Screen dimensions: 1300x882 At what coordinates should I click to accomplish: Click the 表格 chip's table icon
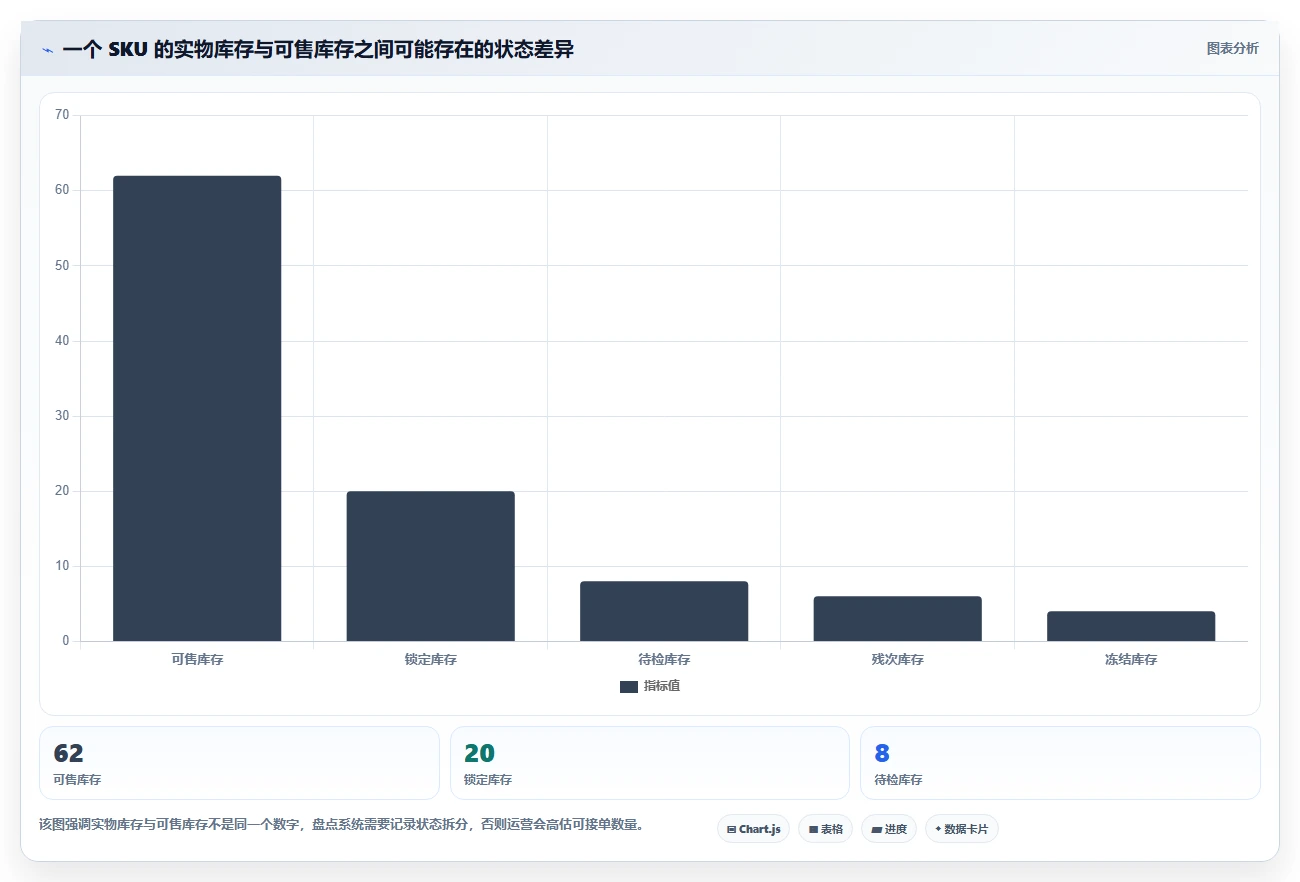(813, 829)
